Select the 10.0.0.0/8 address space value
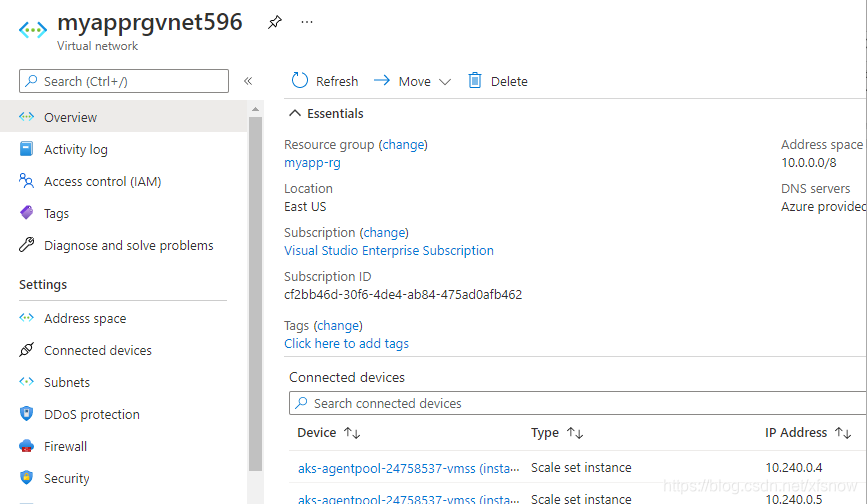This screenshot has width=867, height=504. tap(808, 163)
